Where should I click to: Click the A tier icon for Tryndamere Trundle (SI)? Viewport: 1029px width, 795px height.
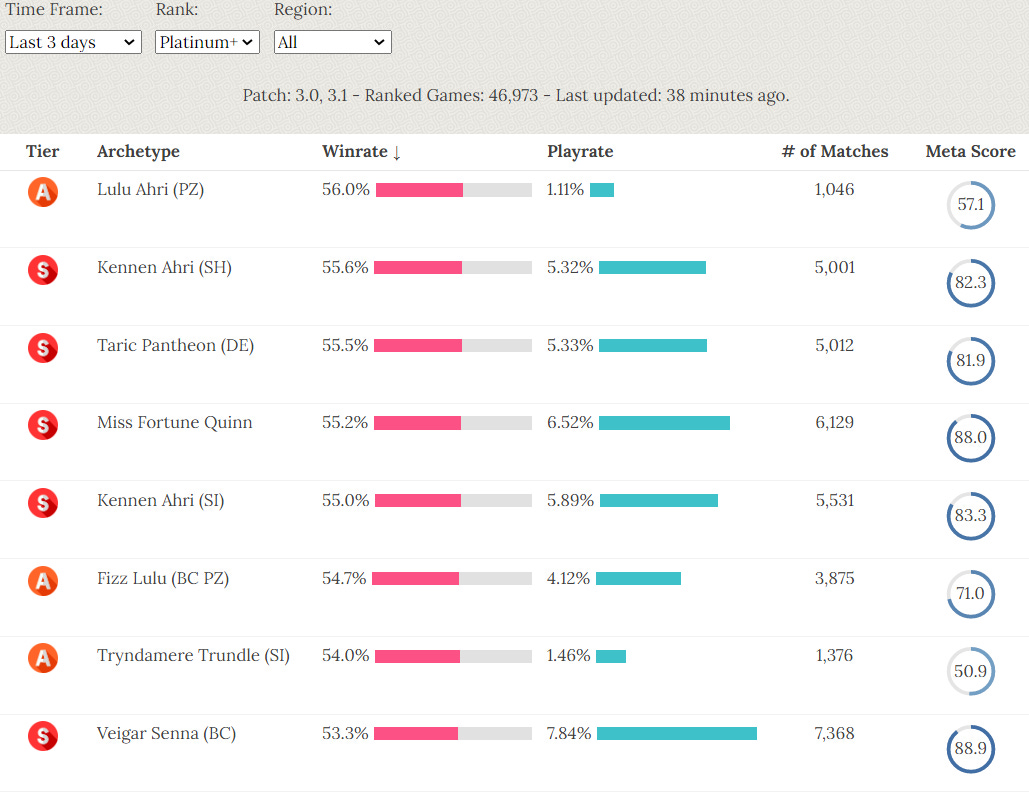pos(43,658)
